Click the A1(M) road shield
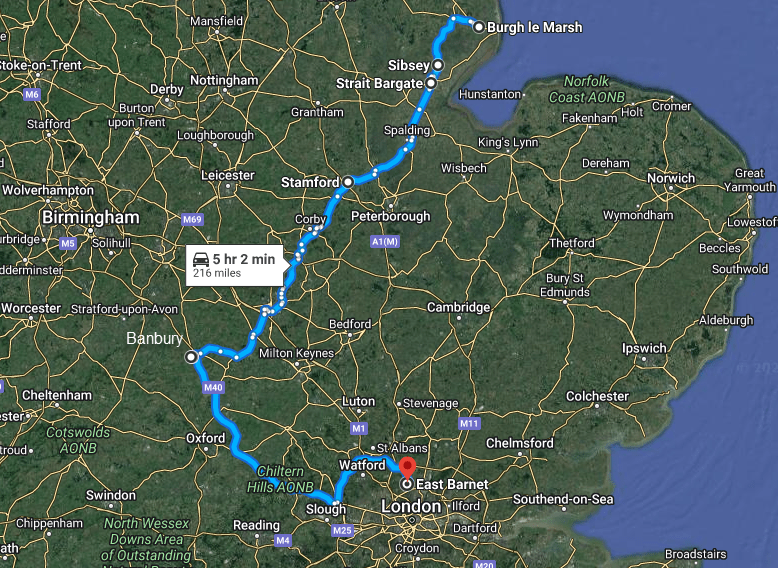This screenshot has height=568, width=778. [x=385, y=242]
